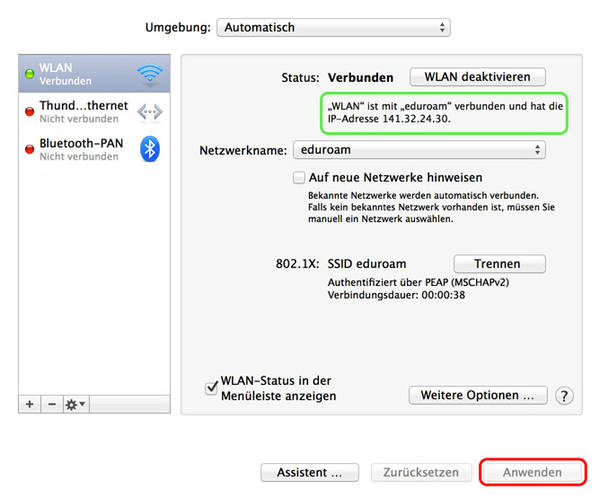
Task: Select the Bluetooth-PAN service entry
Action: click(94, 149)
